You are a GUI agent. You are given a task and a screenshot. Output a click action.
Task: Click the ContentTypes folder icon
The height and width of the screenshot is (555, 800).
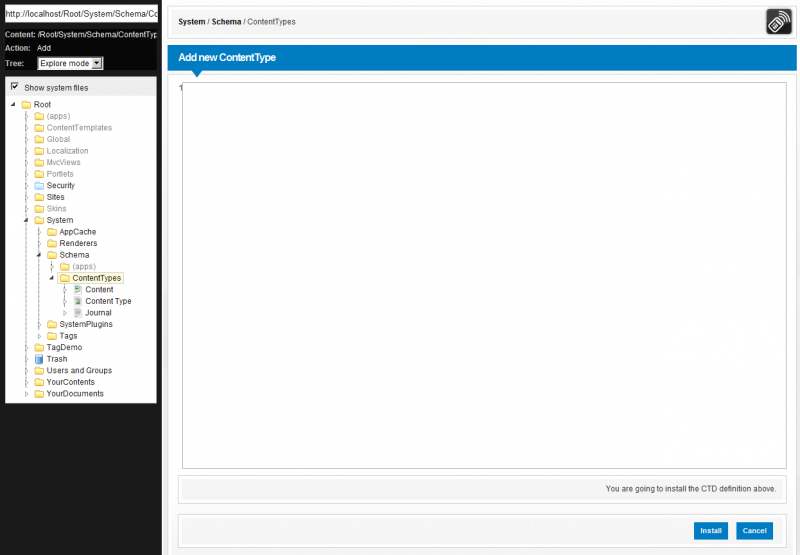pyautogui.click(x=65, y=278)
